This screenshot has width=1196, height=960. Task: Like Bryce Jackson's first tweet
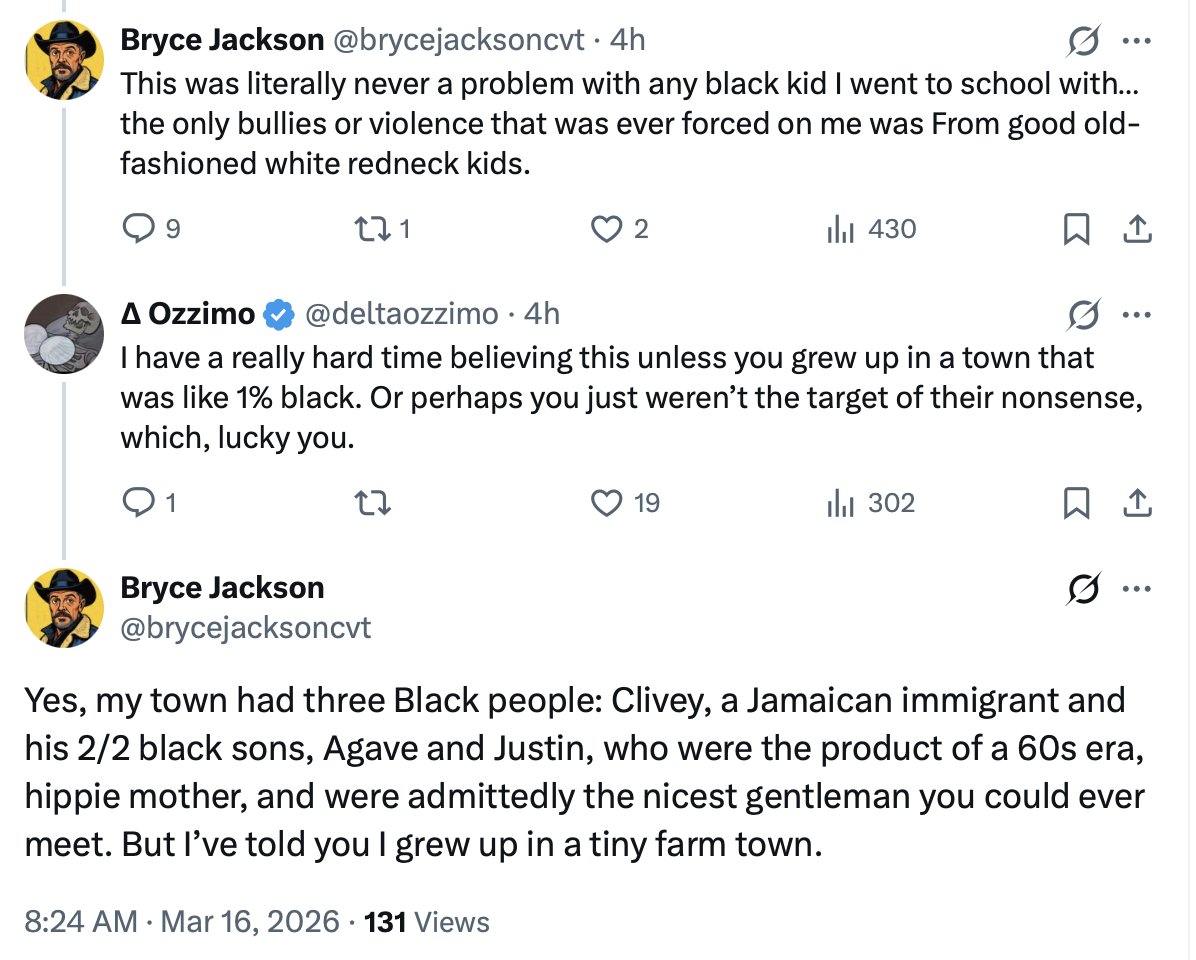606,230
